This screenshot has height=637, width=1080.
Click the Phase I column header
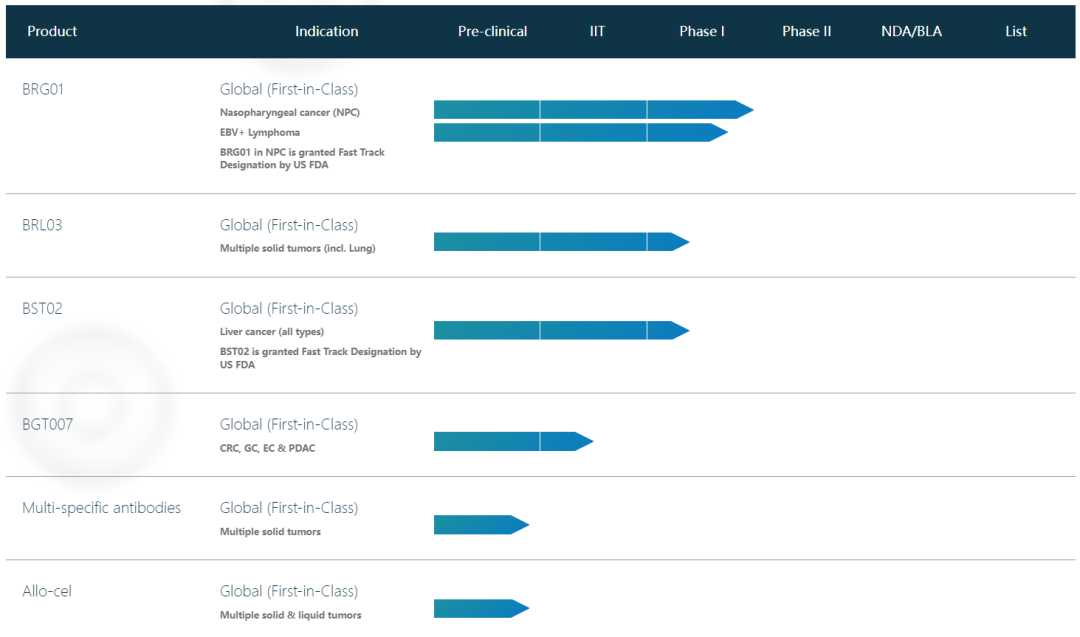tap(702, 31)
